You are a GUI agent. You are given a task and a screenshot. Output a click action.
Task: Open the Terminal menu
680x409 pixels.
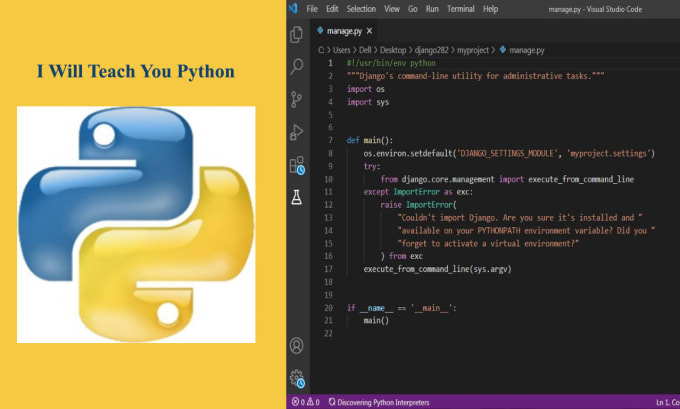(461, 9)
